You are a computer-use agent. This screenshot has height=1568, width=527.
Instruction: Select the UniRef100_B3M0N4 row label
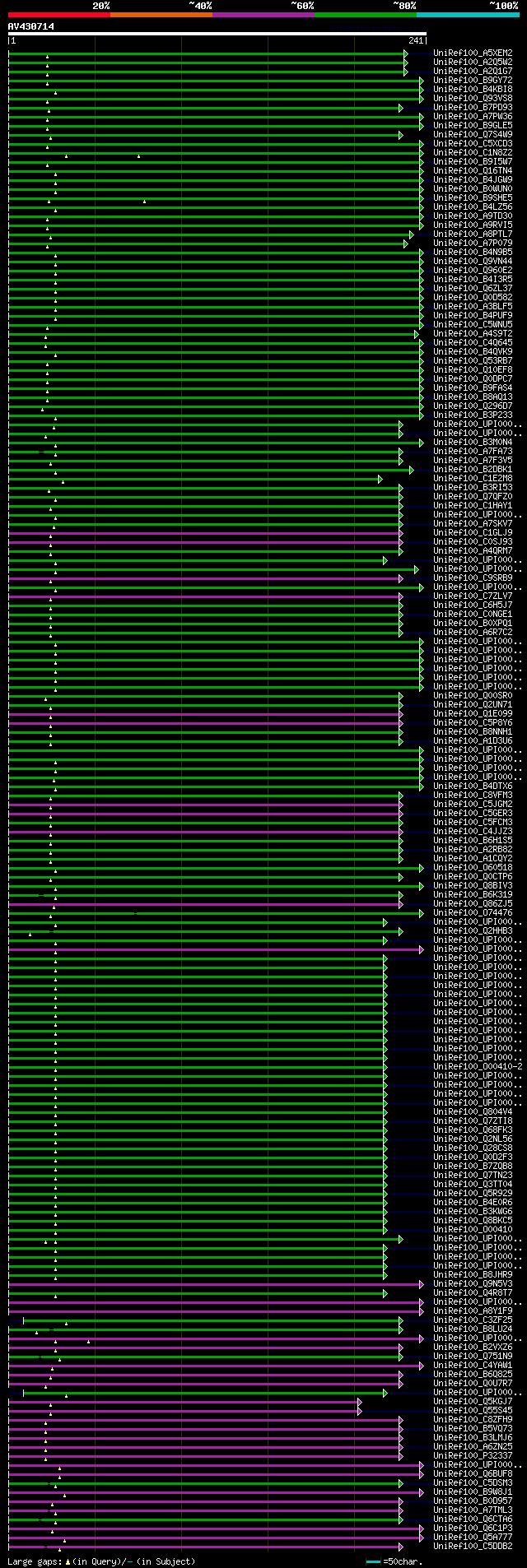(x=473, y=442)
